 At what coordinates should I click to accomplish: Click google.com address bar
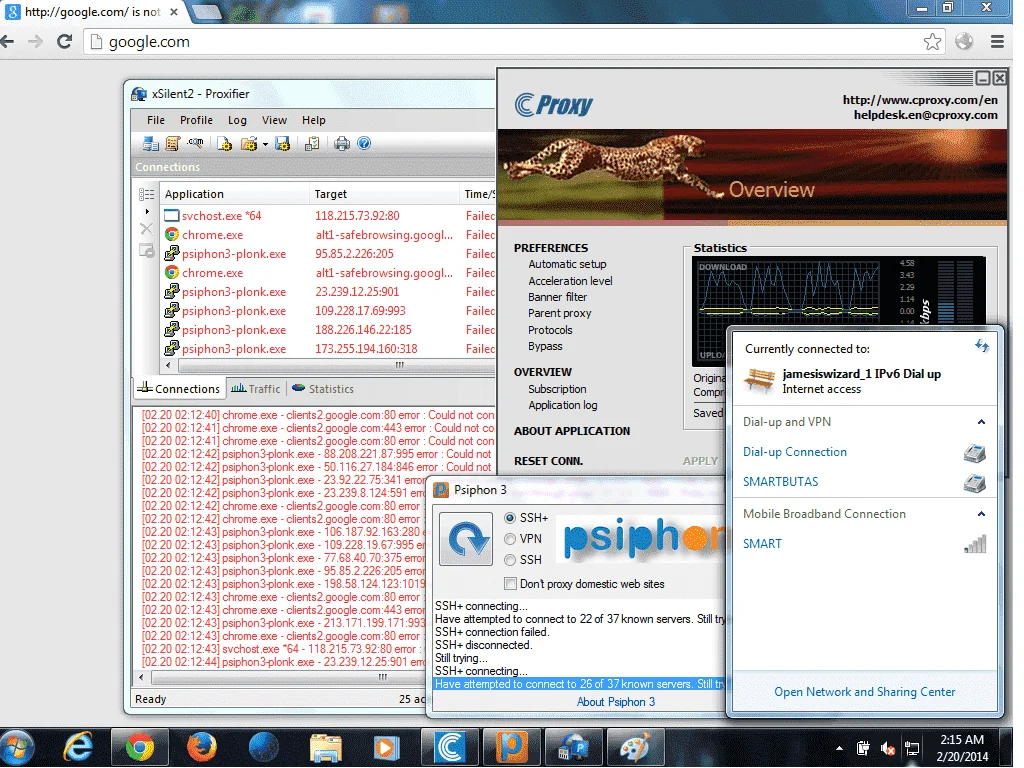click(503, 42)
